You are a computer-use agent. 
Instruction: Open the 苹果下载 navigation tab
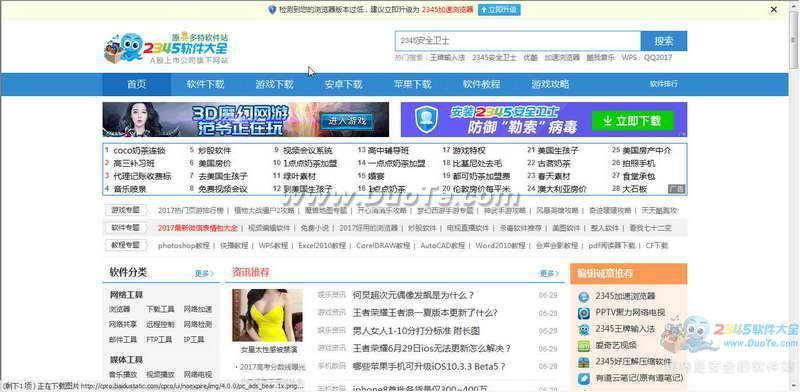click(x=412, y=84)
